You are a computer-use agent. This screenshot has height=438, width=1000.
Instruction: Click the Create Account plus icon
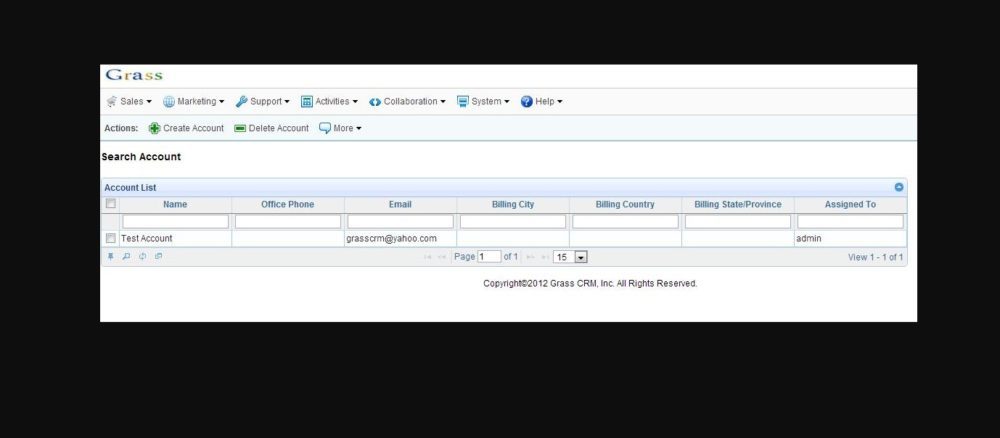click(154, 128)
